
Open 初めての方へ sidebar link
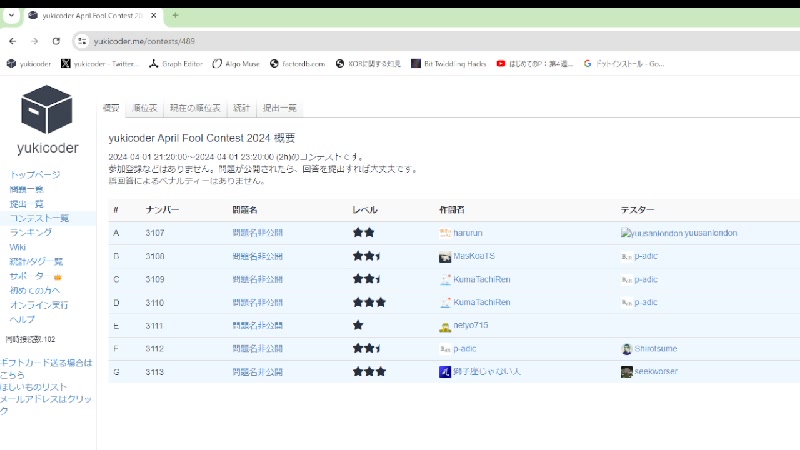click(35, 290)
